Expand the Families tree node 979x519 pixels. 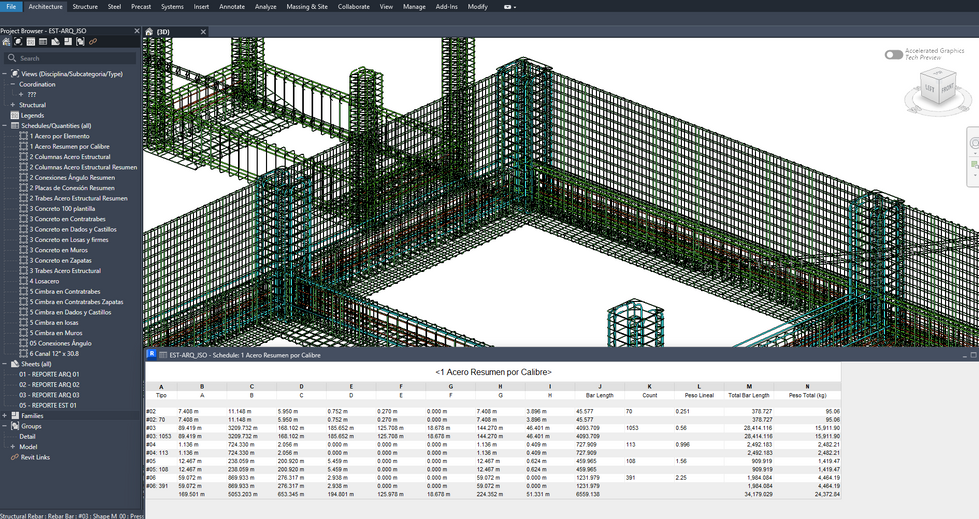(x=4, y=415)
